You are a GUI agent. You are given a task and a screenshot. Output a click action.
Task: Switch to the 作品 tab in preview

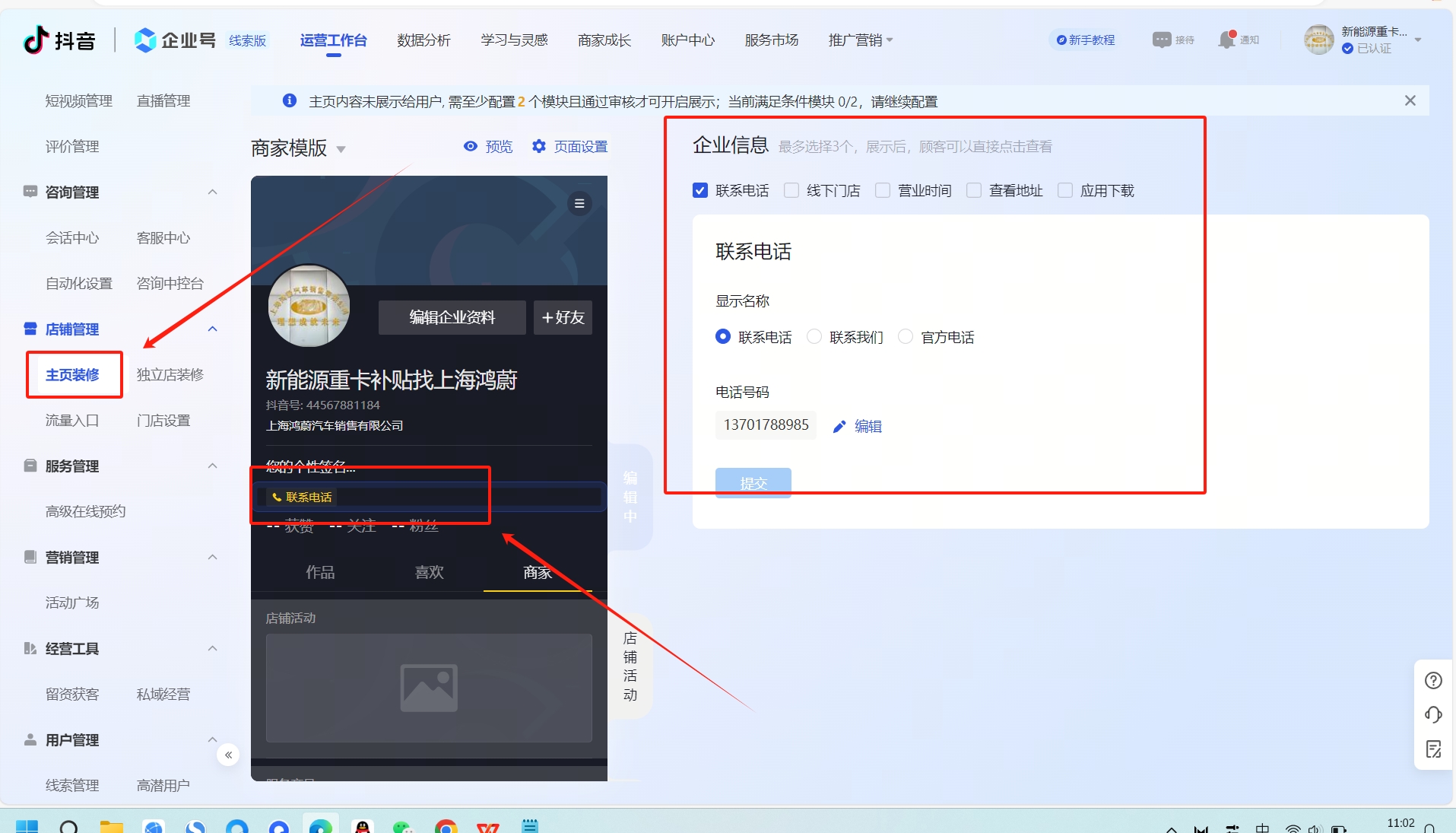point(320,572)
